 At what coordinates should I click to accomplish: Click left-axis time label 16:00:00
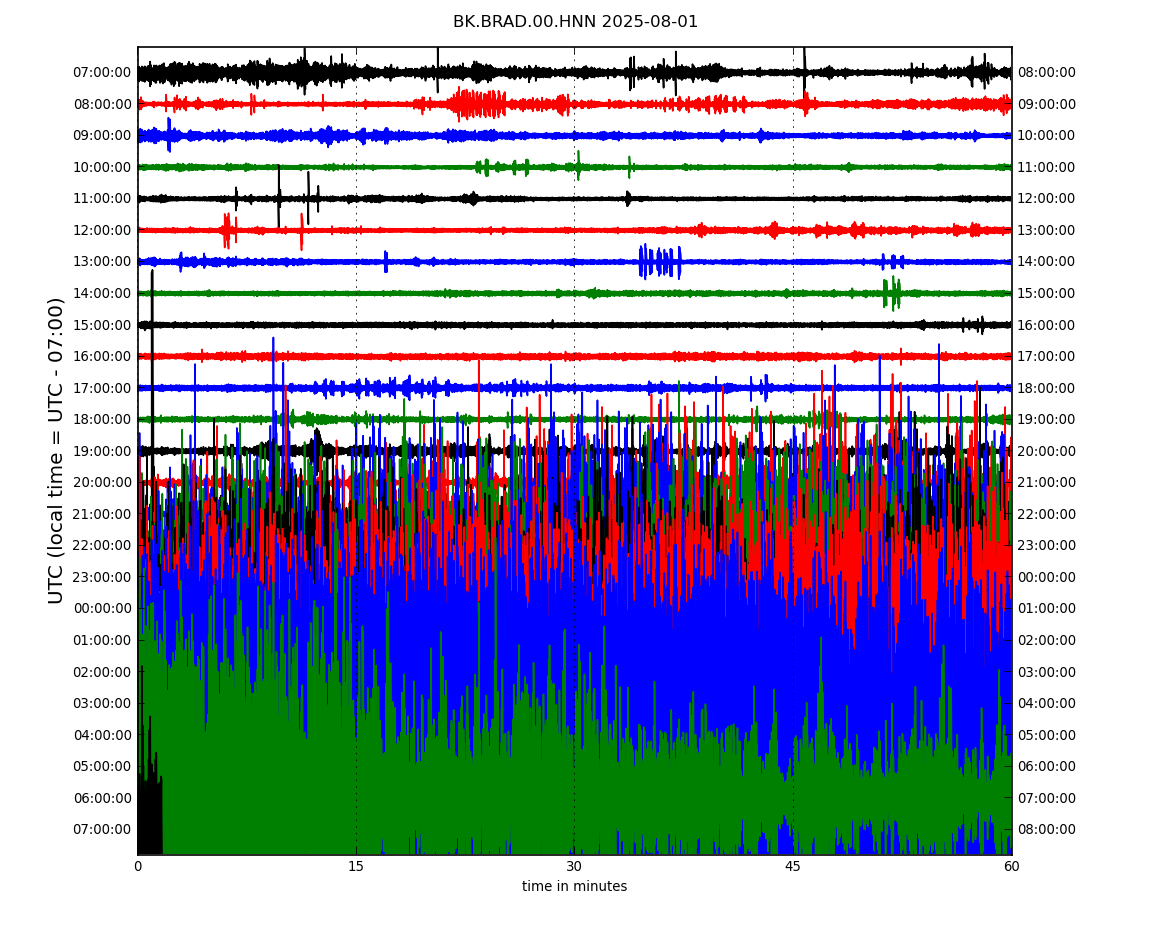[x=102, y=357]
